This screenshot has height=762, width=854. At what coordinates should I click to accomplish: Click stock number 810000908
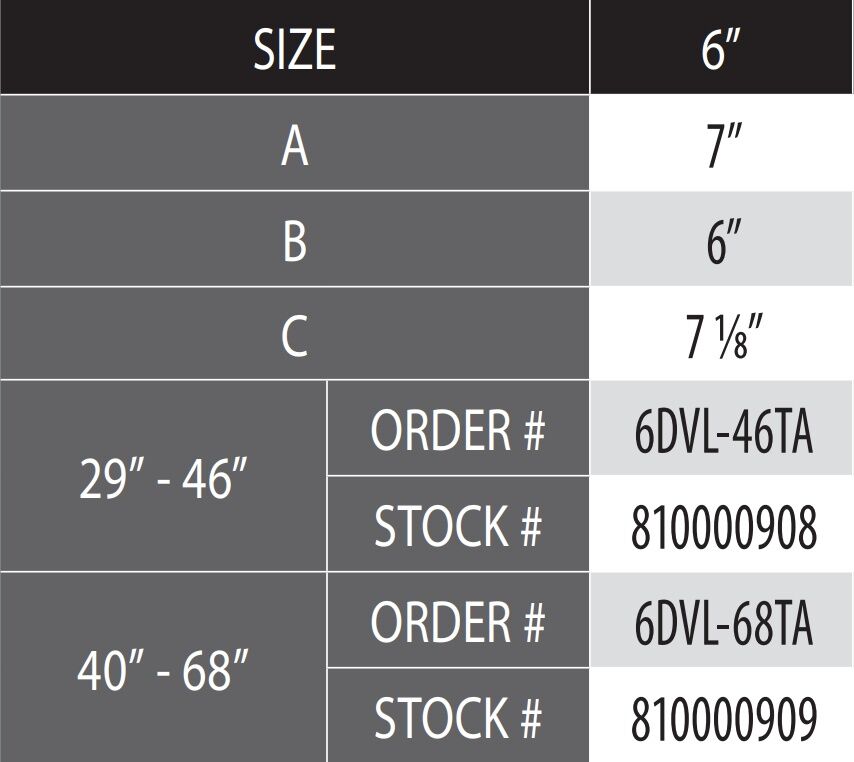722,527
